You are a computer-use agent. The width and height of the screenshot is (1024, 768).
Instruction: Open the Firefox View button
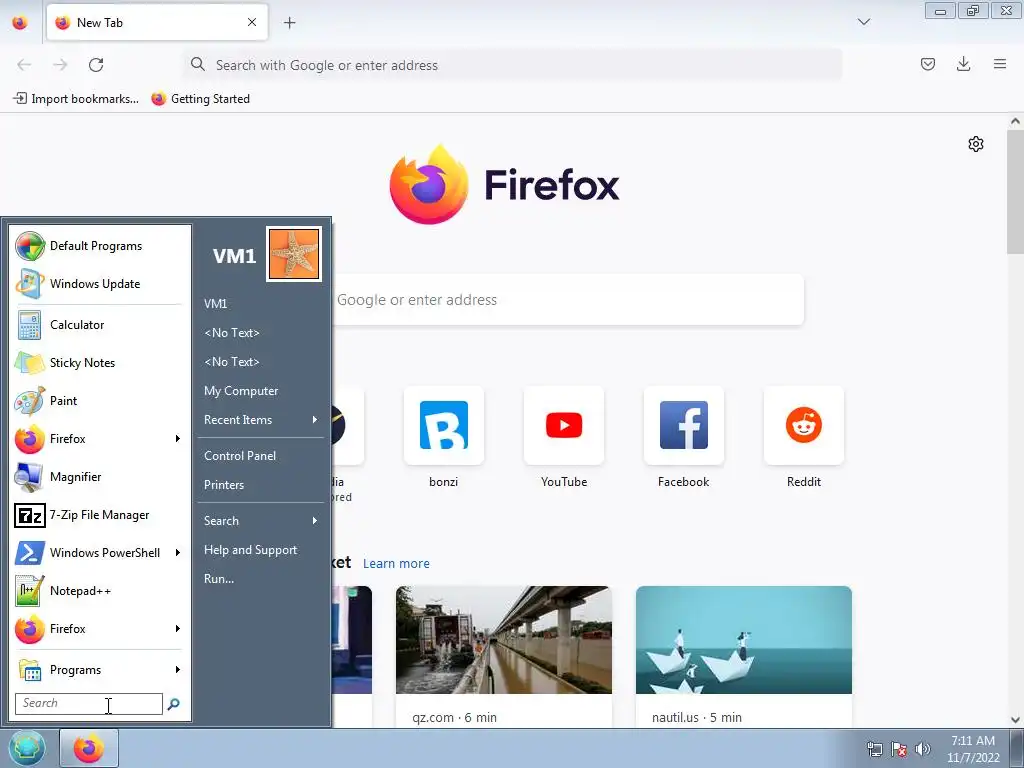[20, 23]
